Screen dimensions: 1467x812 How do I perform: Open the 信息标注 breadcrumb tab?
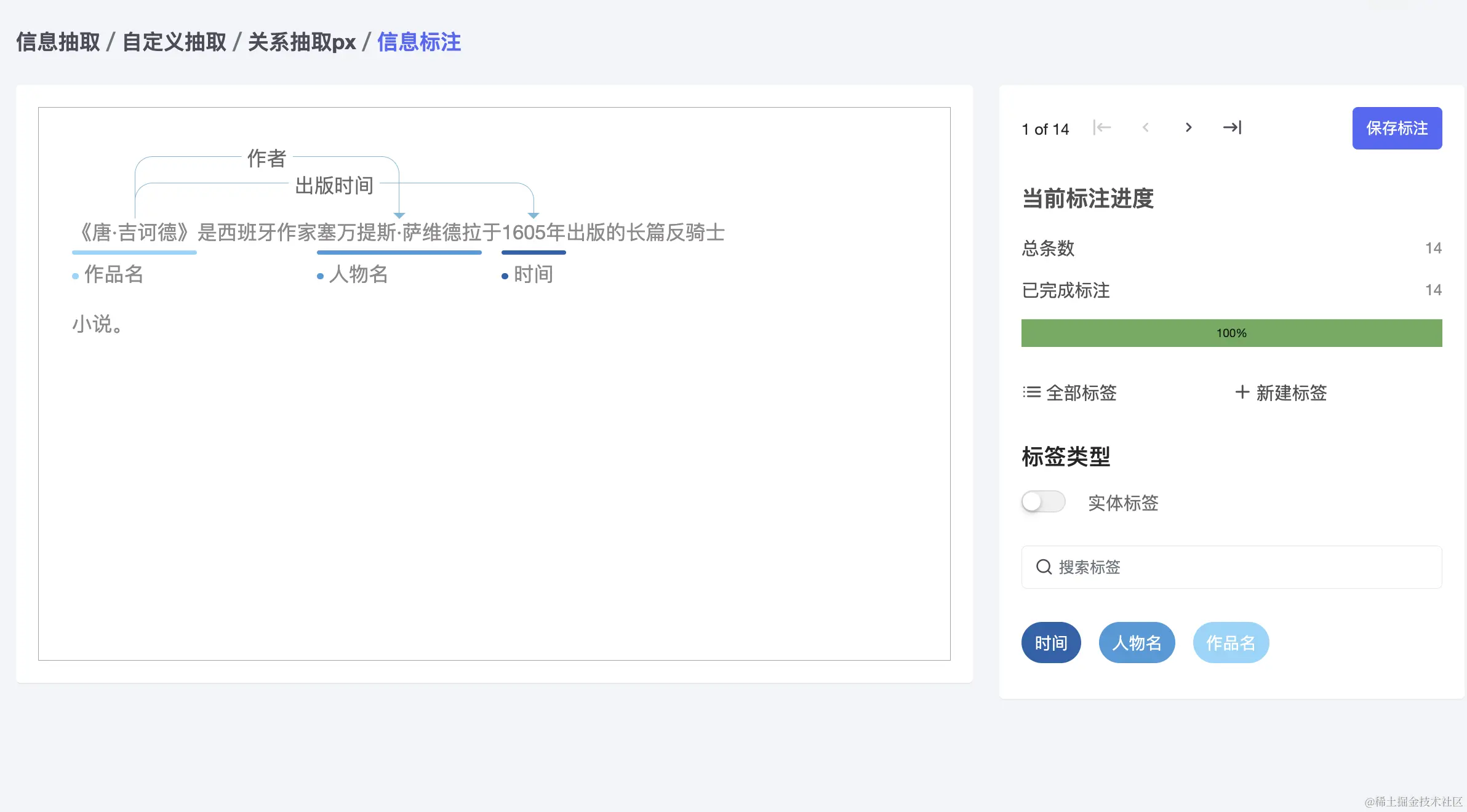point(418,41)
